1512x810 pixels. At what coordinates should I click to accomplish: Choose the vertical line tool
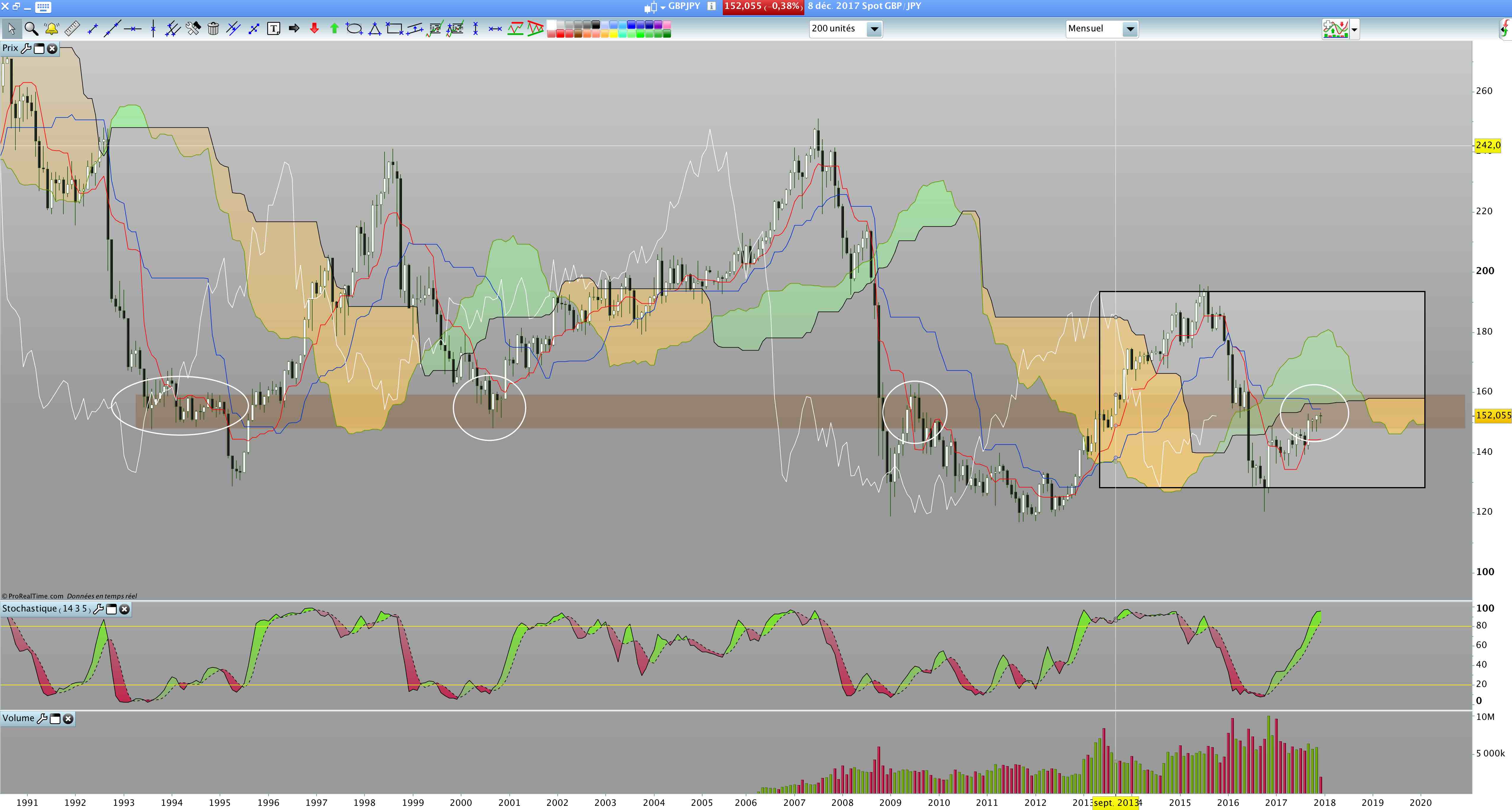(x=153, y=28)
